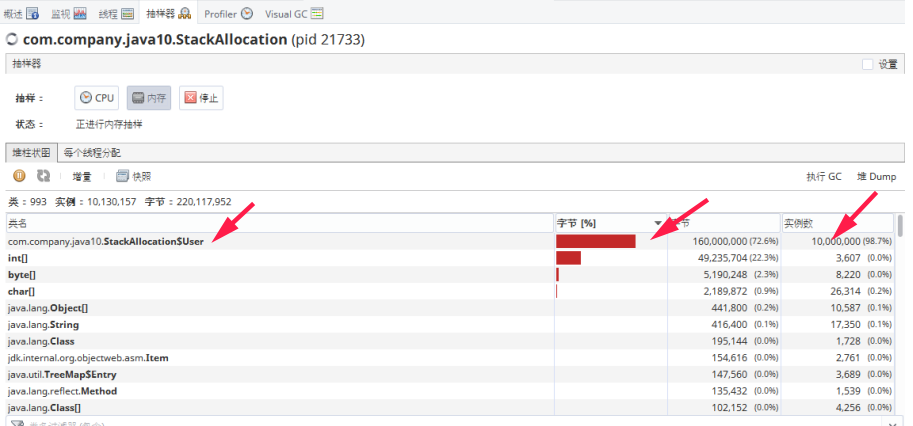Select the java.lang.String row
Viewport: 913px width, 426px height.
pos(280,325)
